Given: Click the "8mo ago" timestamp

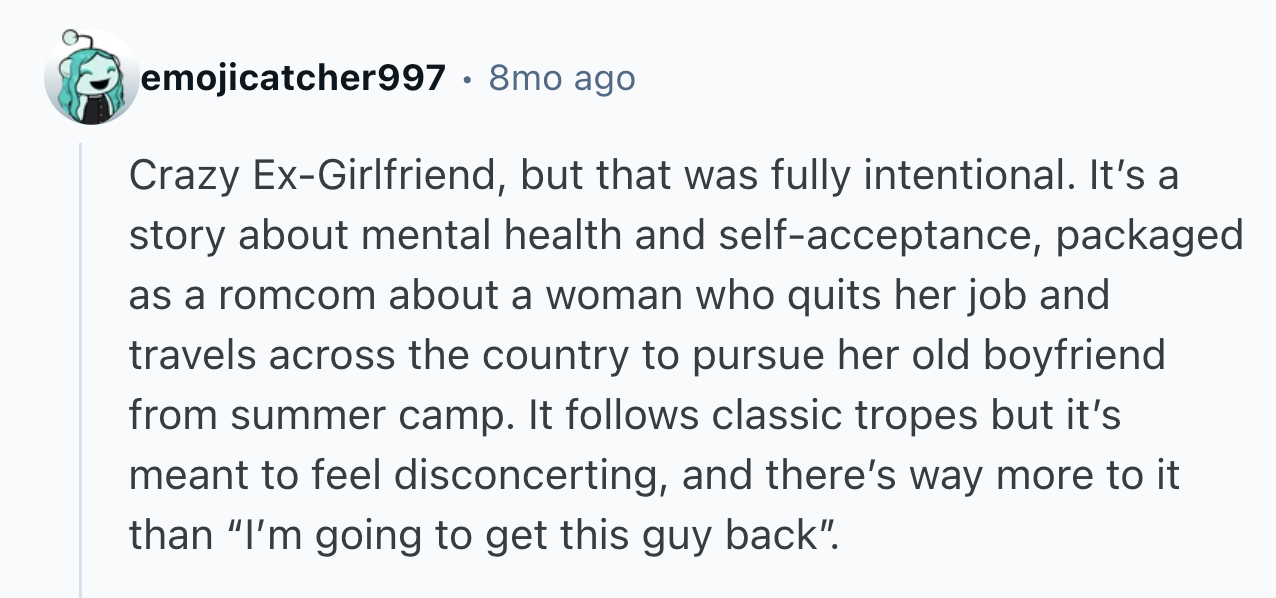Looking at the screenshot, I should tap(561, 77).
